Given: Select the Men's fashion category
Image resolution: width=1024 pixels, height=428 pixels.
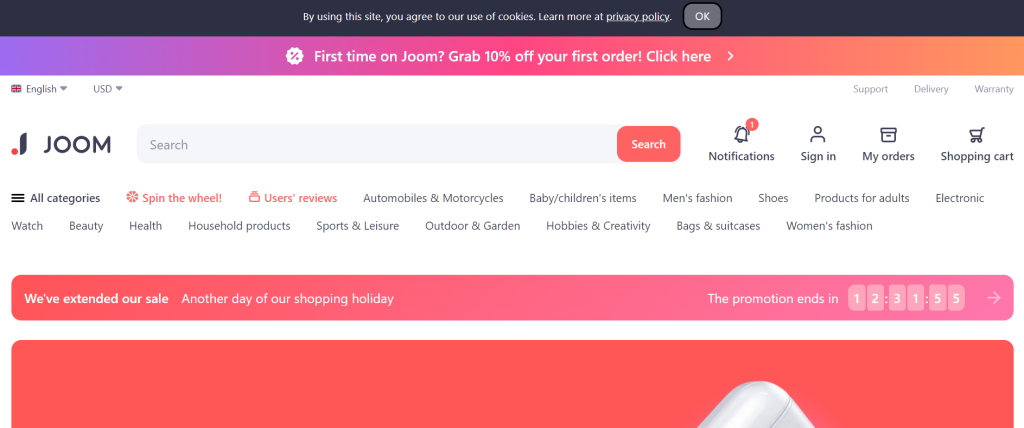Looking at the screenshot, I should (x=697, y=198).
